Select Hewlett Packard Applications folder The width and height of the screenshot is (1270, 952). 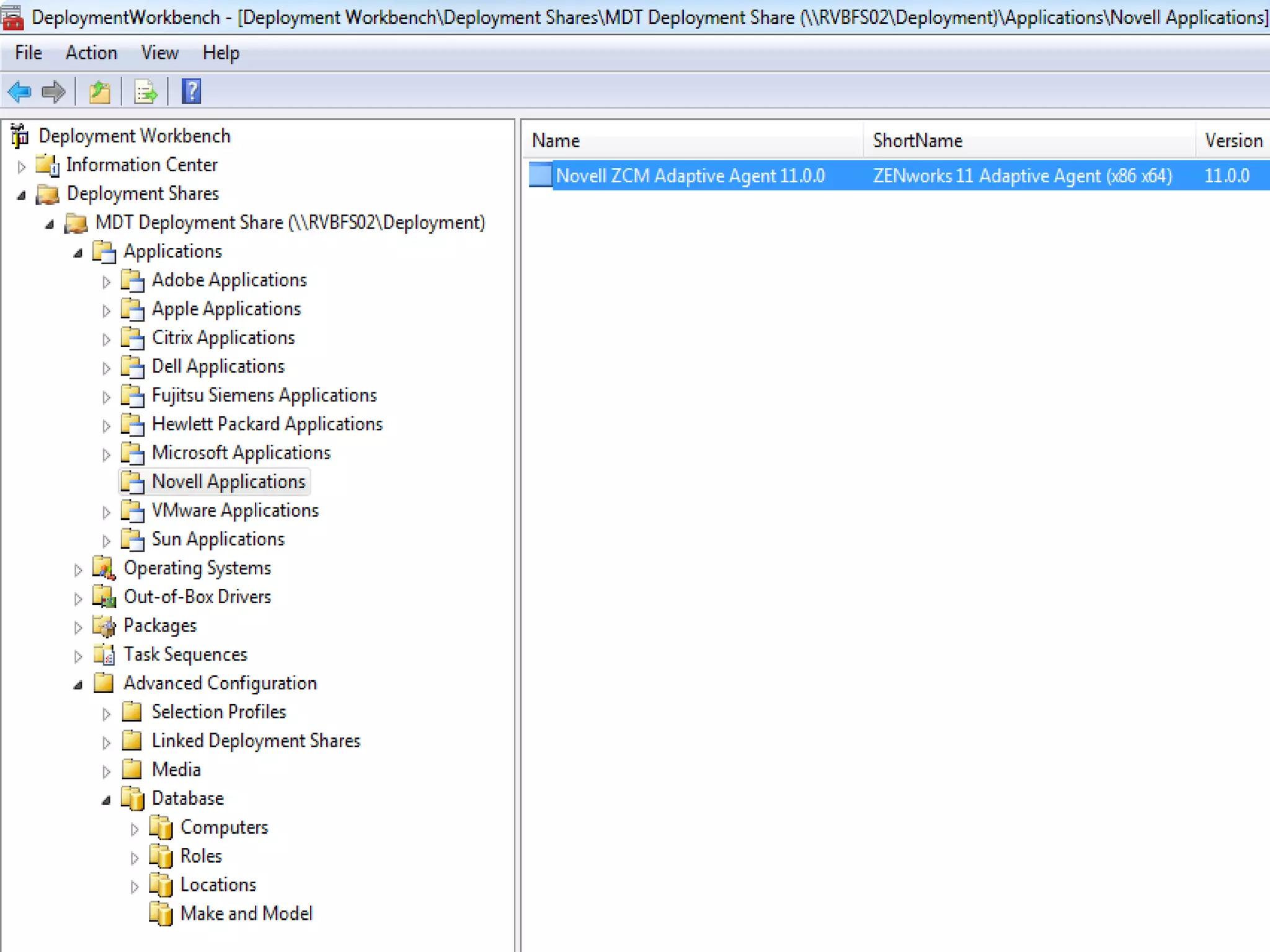click(x=267, y=425)
